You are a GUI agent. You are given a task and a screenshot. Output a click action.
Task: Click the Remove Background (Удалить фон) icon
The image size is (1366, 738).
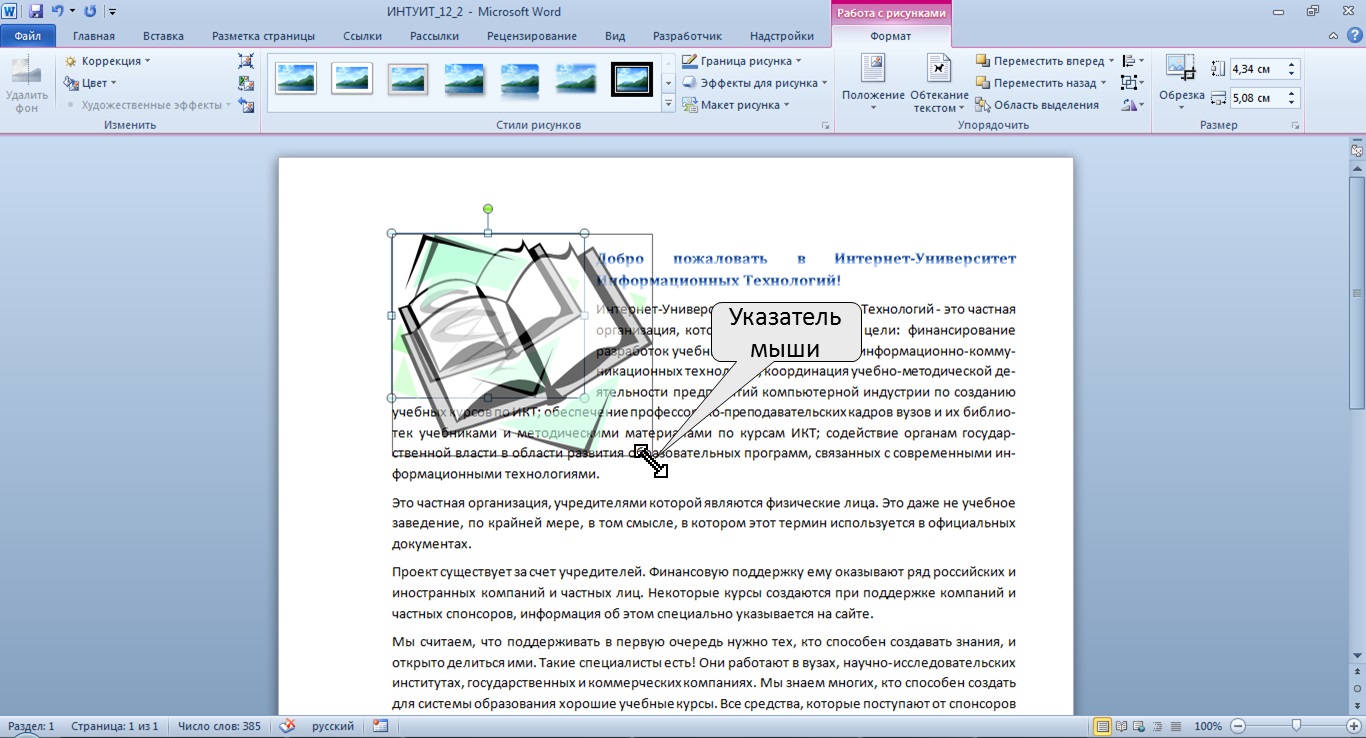click(x=26, y=83)
